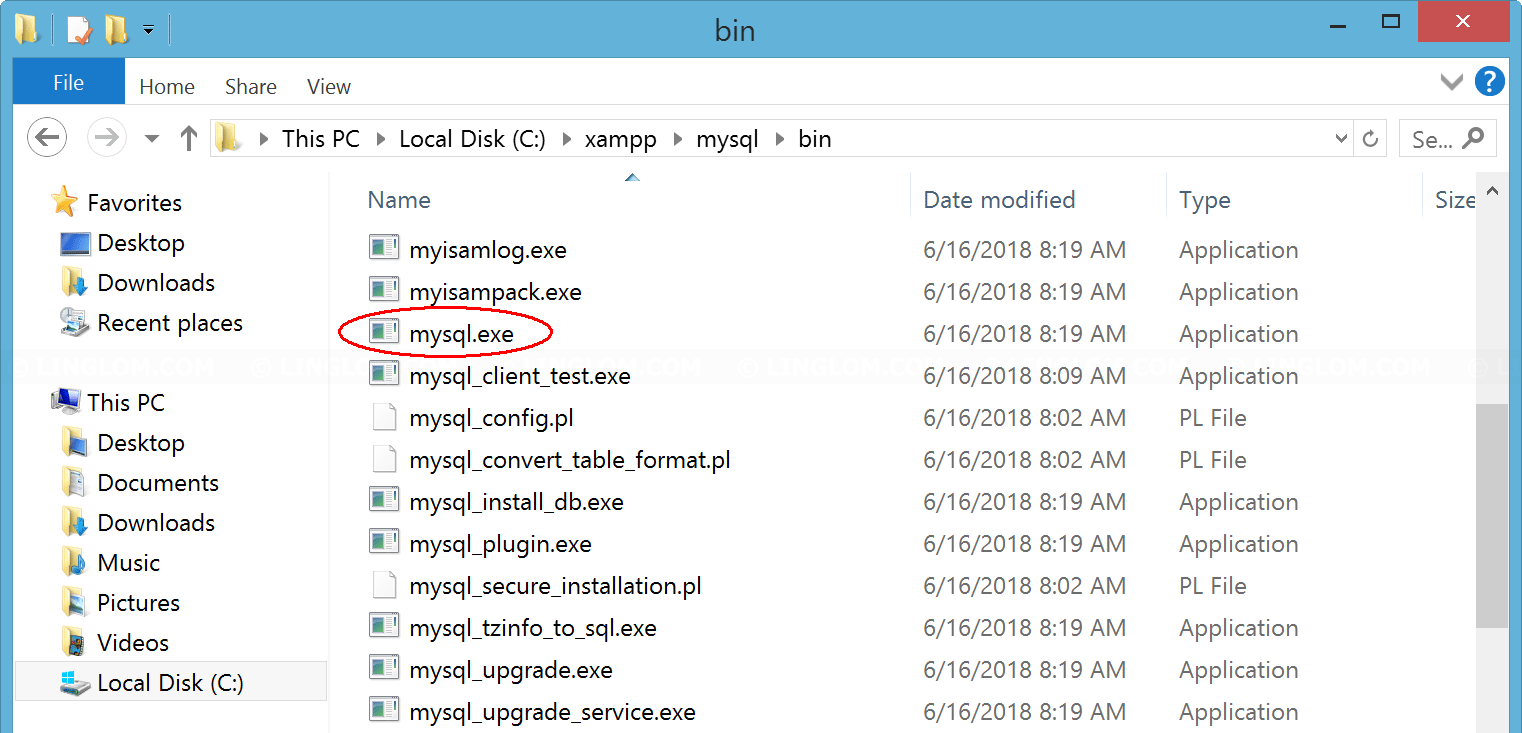Click the mysql.exe application icon
The height and width of the screenshot is (733, 1522).
[x=384, y=332]
